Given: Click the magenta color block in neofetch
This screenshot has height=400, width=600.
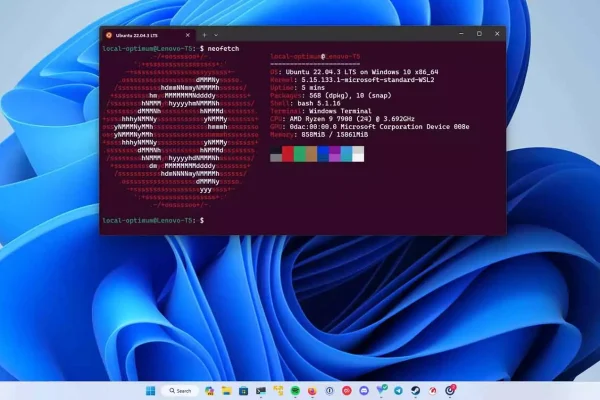Looking at the screenshot, I should (x=335, y=154).
